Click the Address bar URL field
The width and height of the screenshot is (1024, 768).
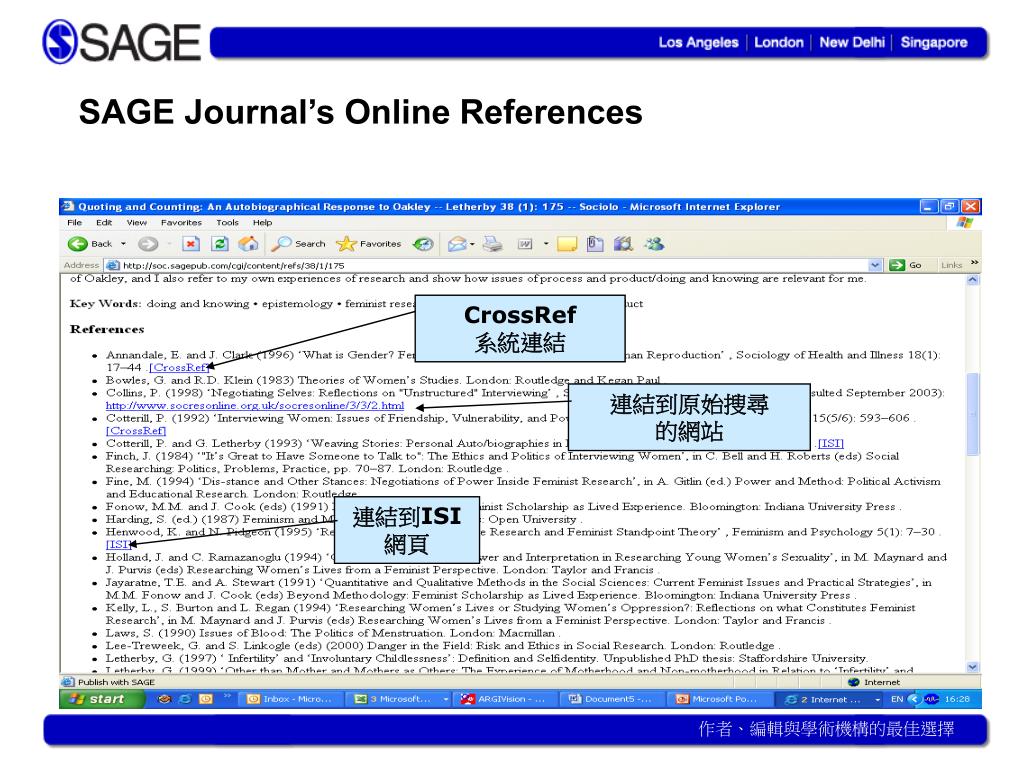tap(493, 265)
